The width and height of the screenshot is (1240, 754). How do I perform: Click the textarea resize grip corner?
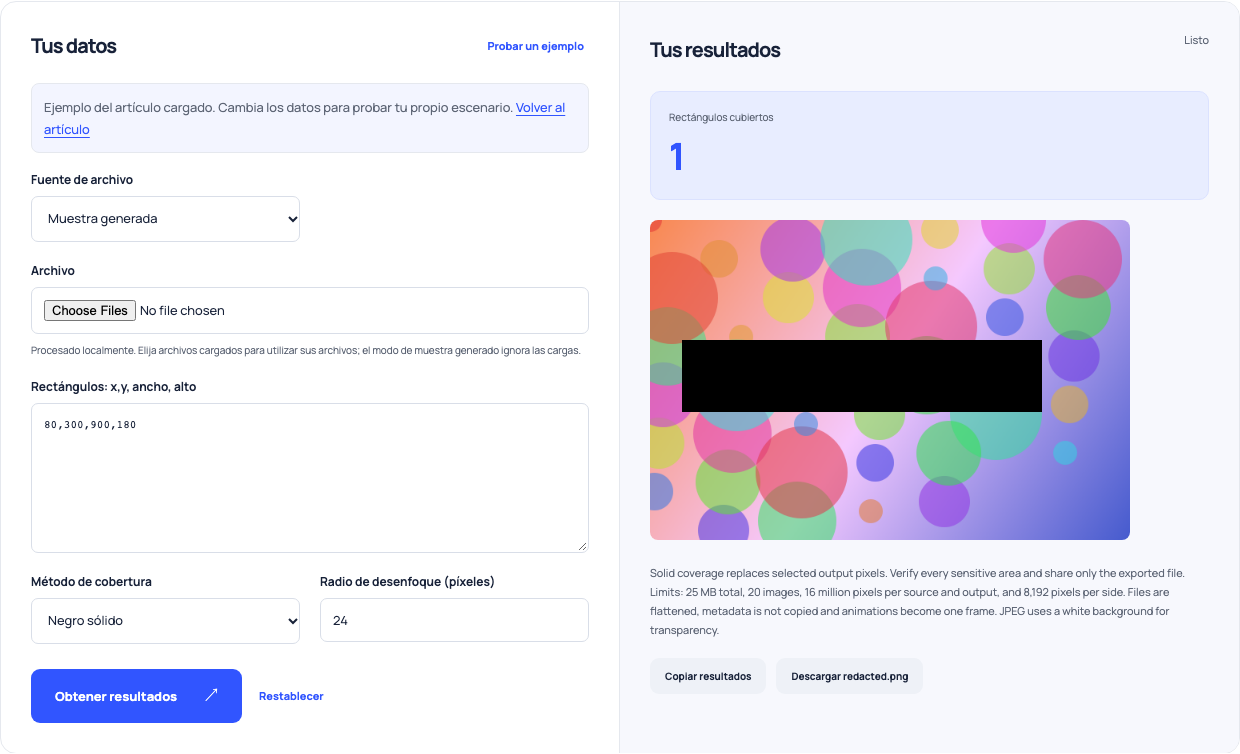click(x=582, y=546)
